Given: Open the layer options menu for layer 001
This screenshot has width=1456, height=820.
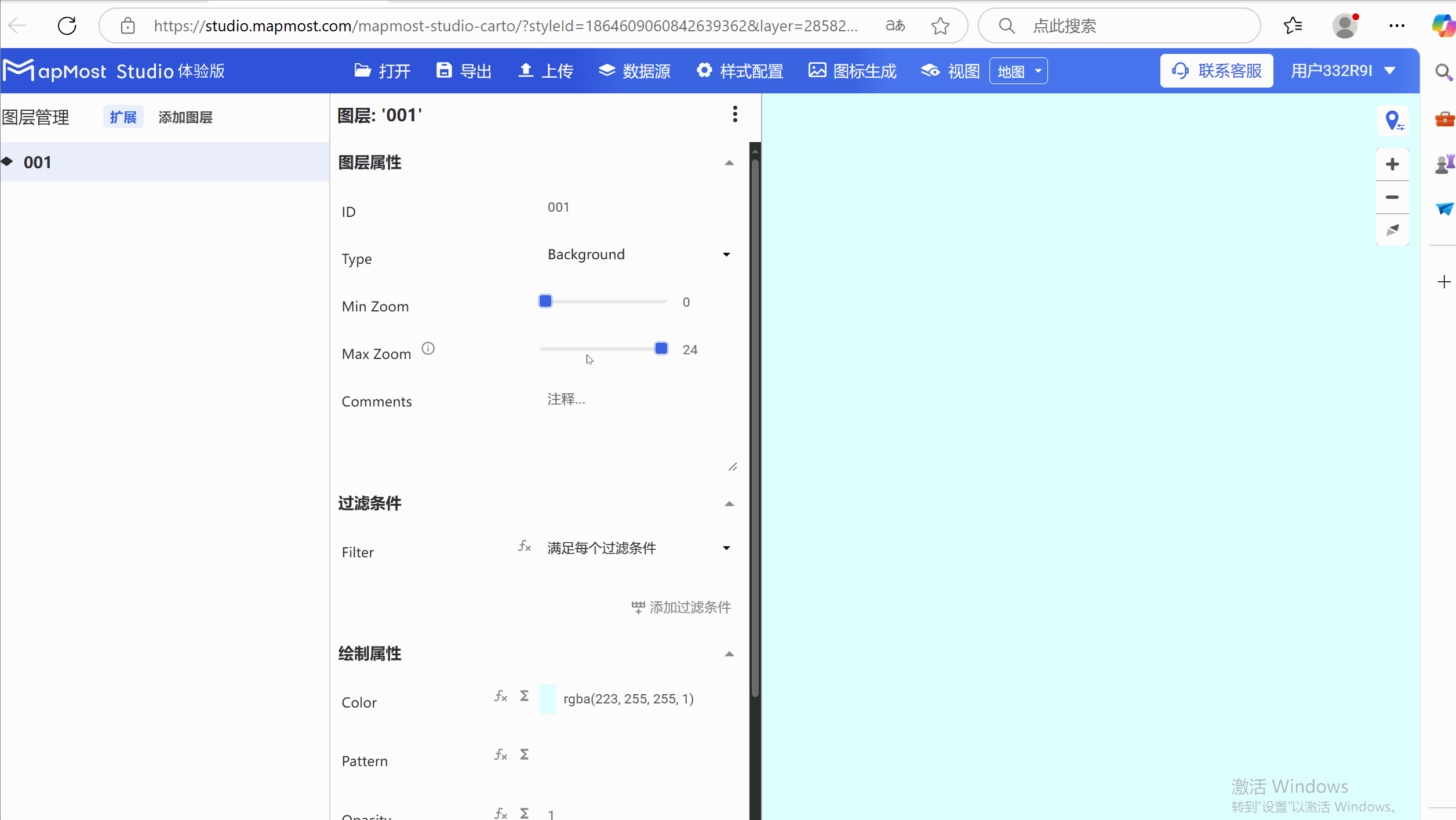Looking at the screenshot, I should click(735, 114).
